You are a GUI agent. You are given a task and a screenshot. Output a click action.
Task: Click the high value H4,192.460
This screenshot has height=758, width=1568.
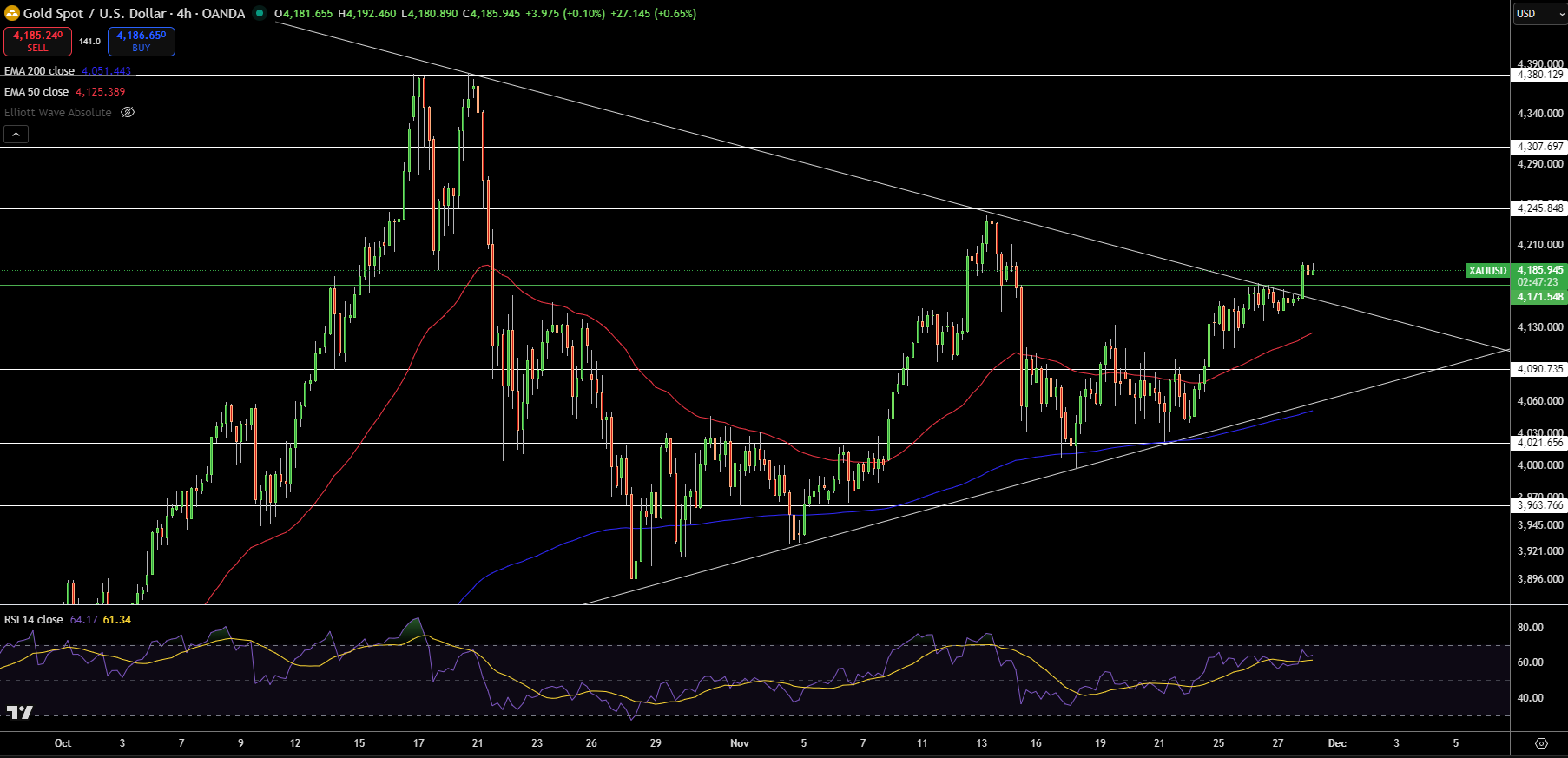(367, 14)
